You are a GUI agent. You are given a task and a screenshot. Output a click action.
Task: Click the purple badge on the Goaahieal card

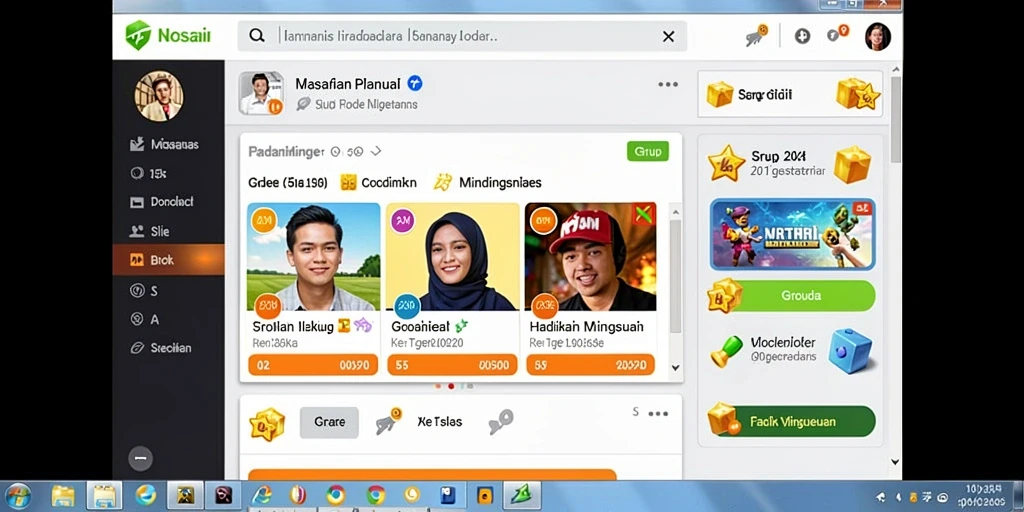[403, 221]
